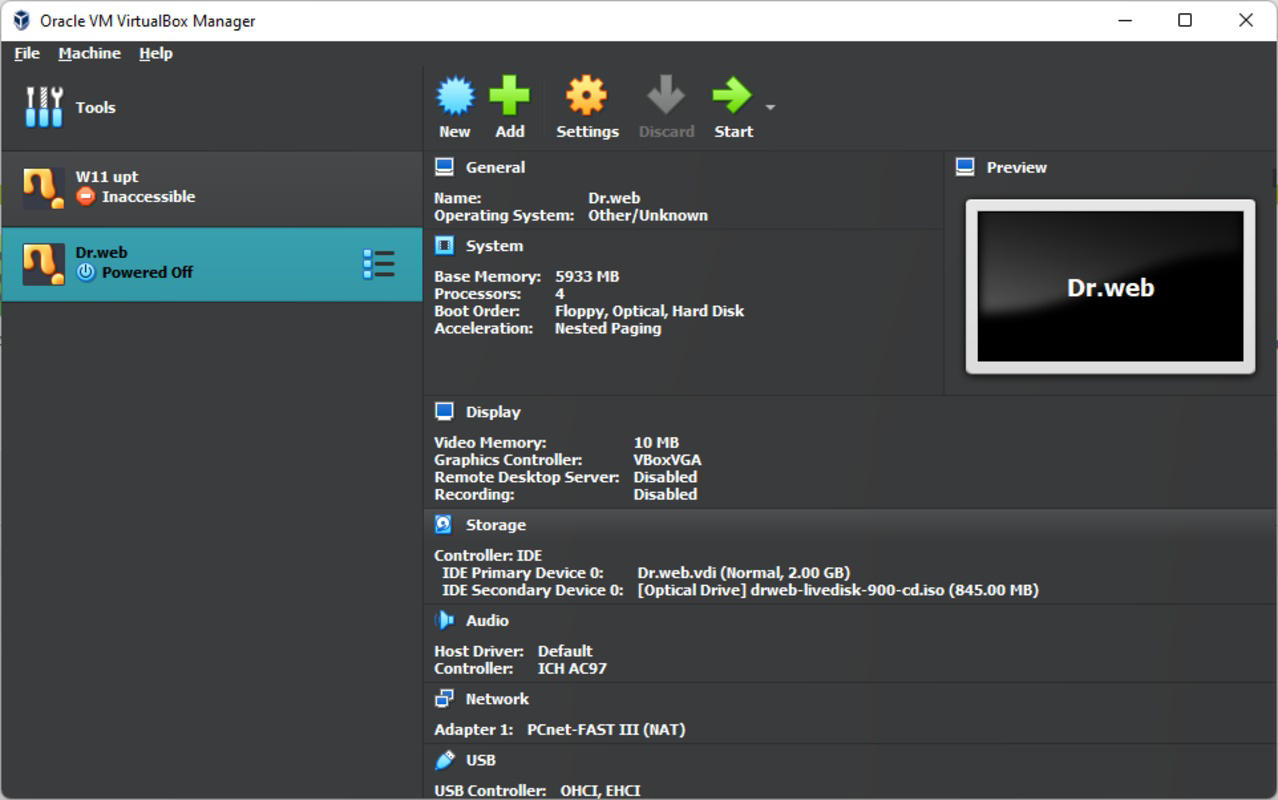The height and width of the screenshot is (800, 1278).
Task: Click the Preview section icon
Action: click(x=965, y=167)
